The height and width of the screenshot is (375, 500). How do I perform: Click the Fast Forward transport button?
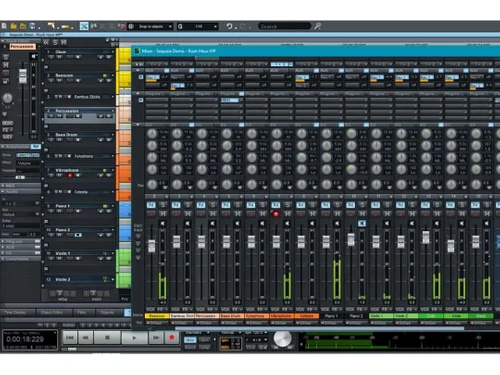(156, 338)
